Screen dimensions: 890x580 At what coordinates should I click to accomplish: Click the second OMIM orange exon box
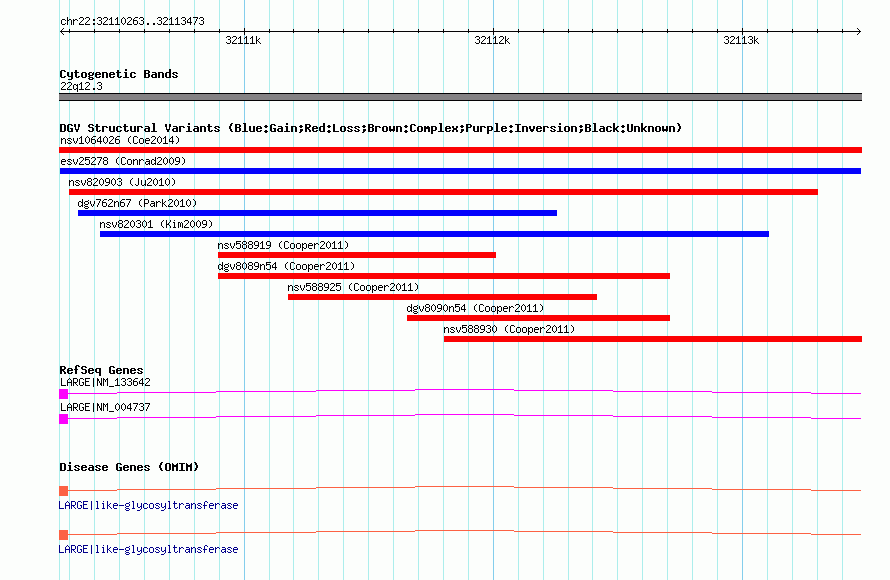pyautogui.click(x=64, y=535)
